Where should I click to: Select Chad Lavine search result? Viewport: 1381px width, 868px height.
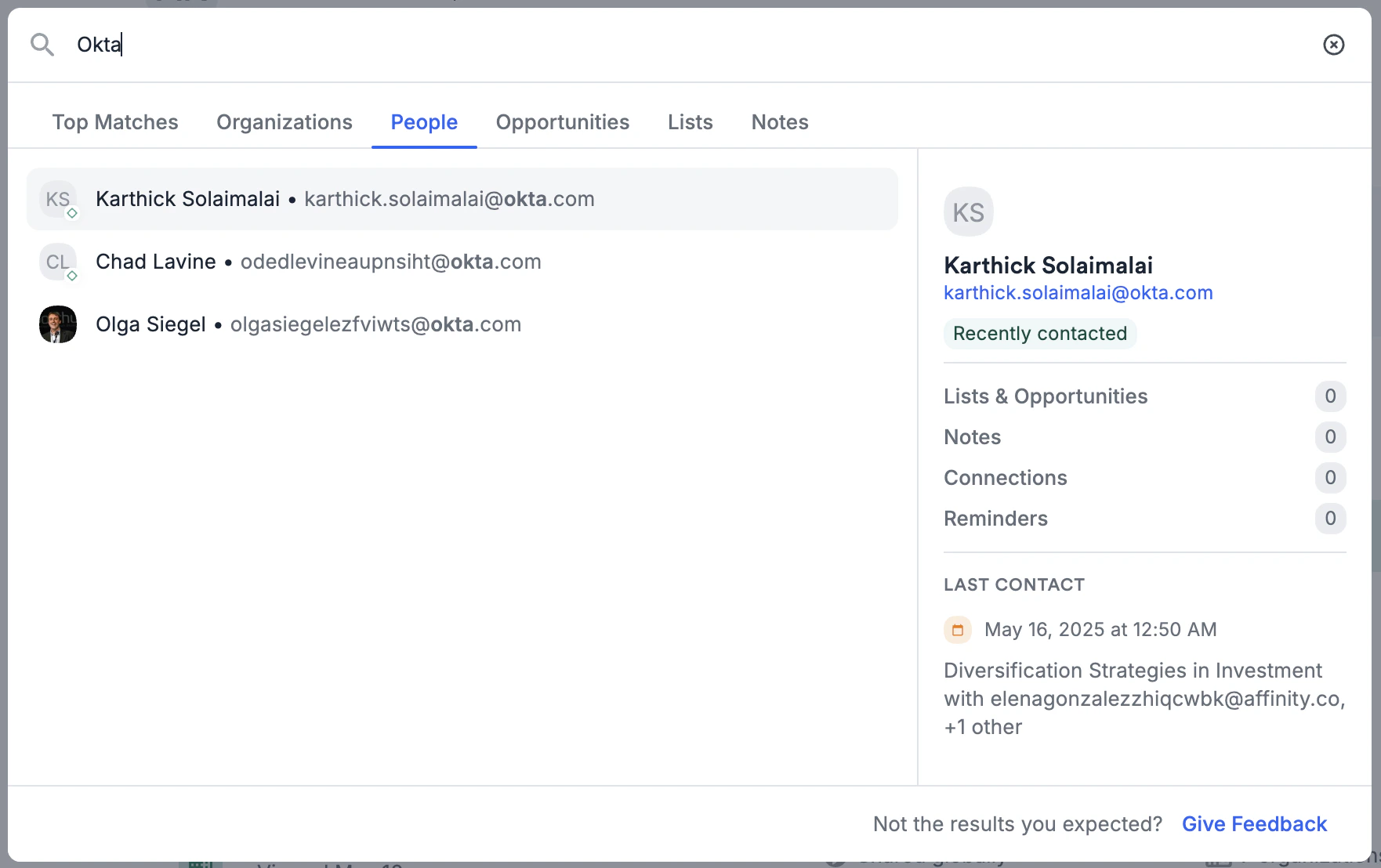(x=462, y=262)
